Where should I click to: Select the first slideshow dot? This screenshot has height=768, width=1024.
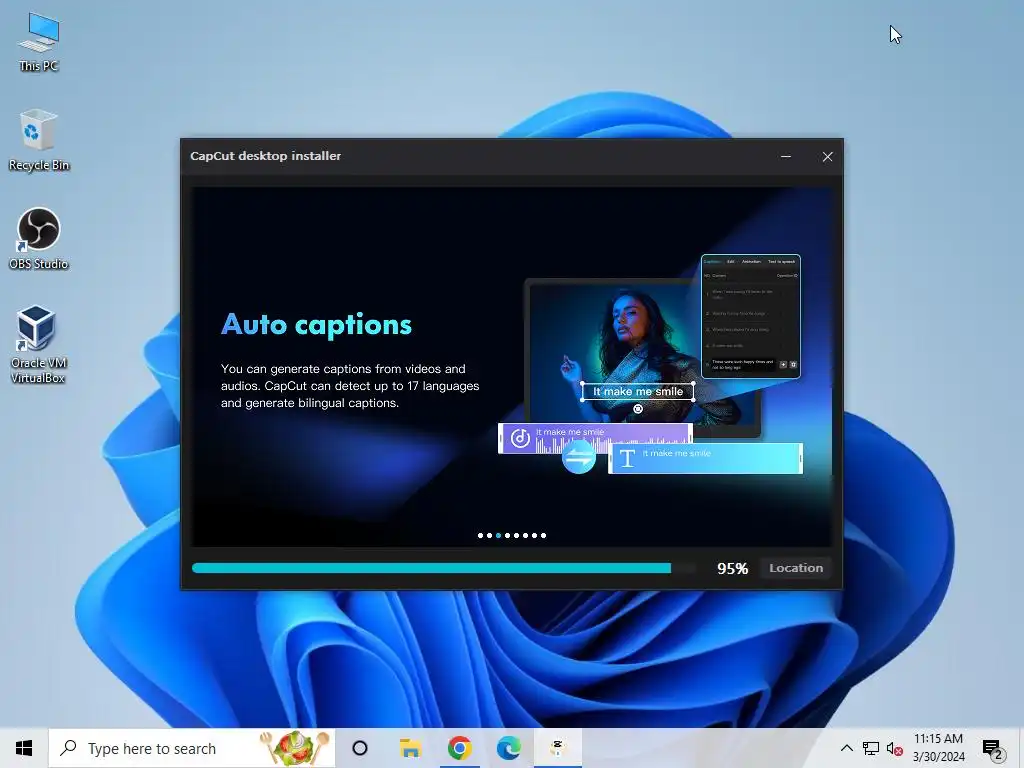481,536
